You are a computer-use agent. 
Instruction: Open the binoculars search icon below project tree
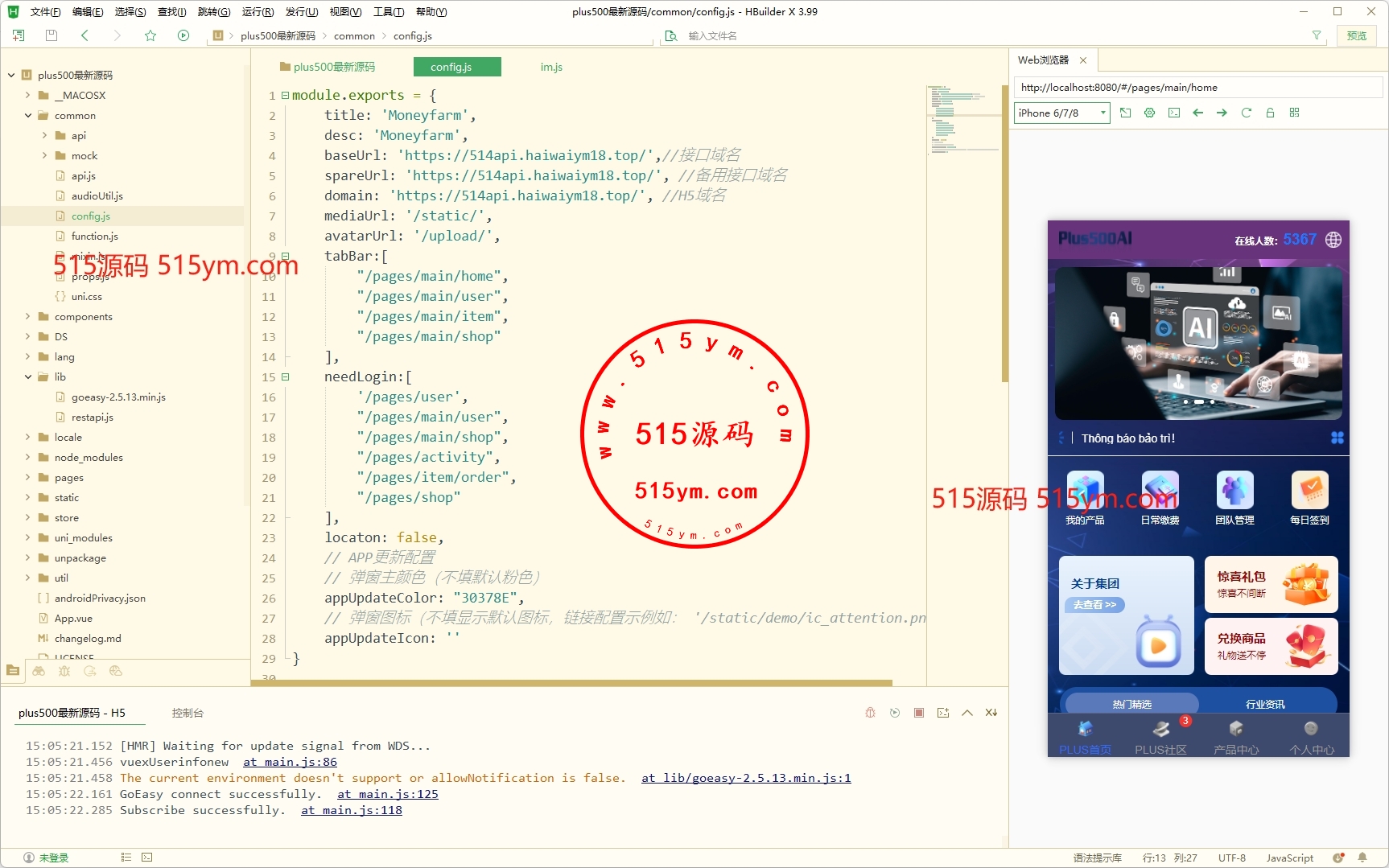[x=39, y=671]
